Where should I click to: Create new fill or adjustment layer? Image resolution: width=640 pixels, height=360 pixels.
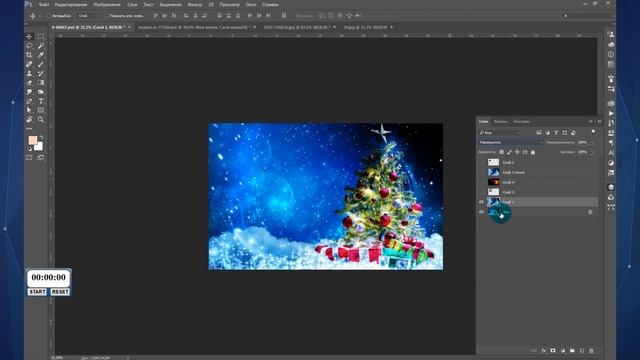(x=563, y=351)
